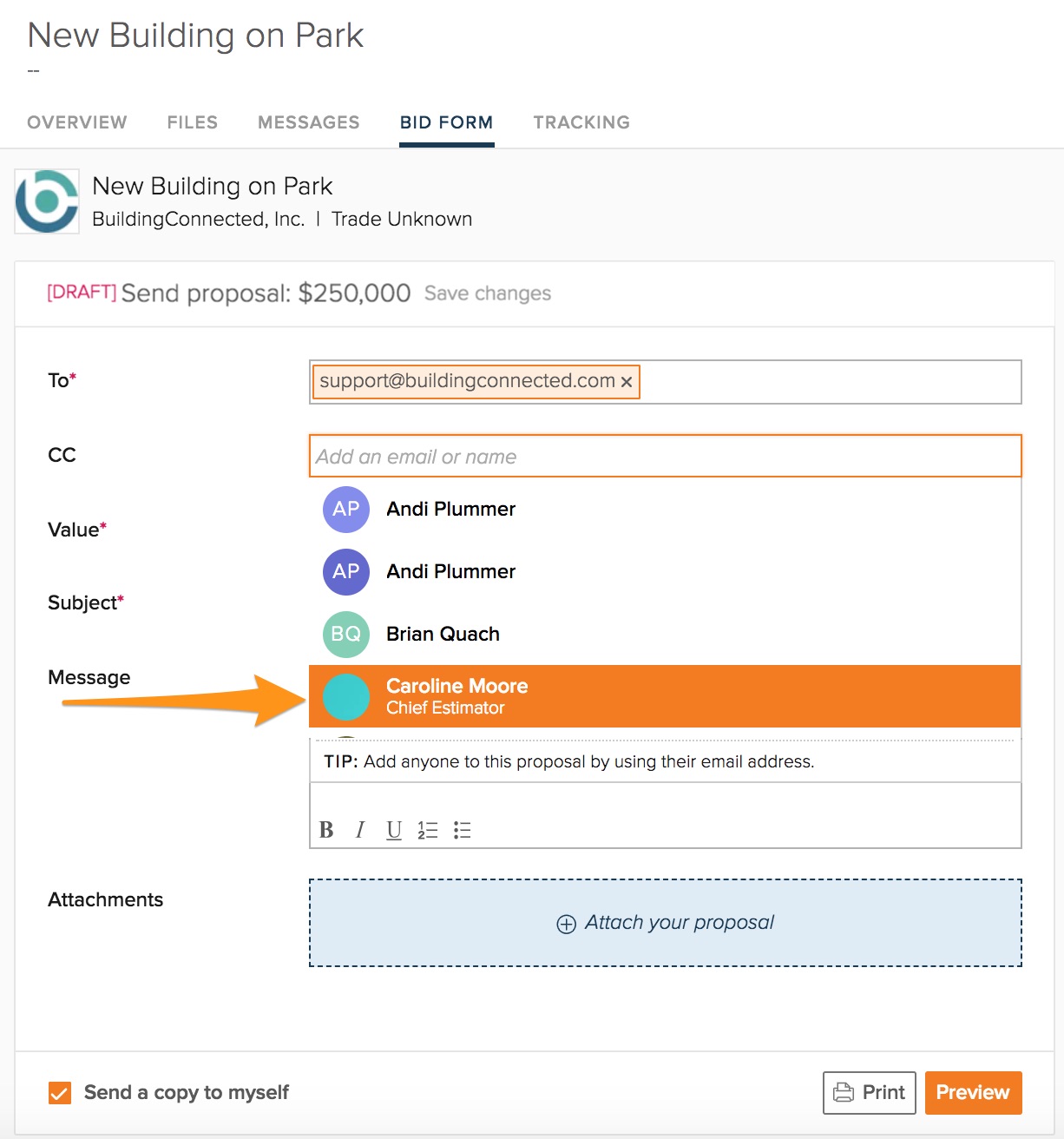Insert a bulleted list in message
This screenshot has height=1139, width=1064.
463,830
